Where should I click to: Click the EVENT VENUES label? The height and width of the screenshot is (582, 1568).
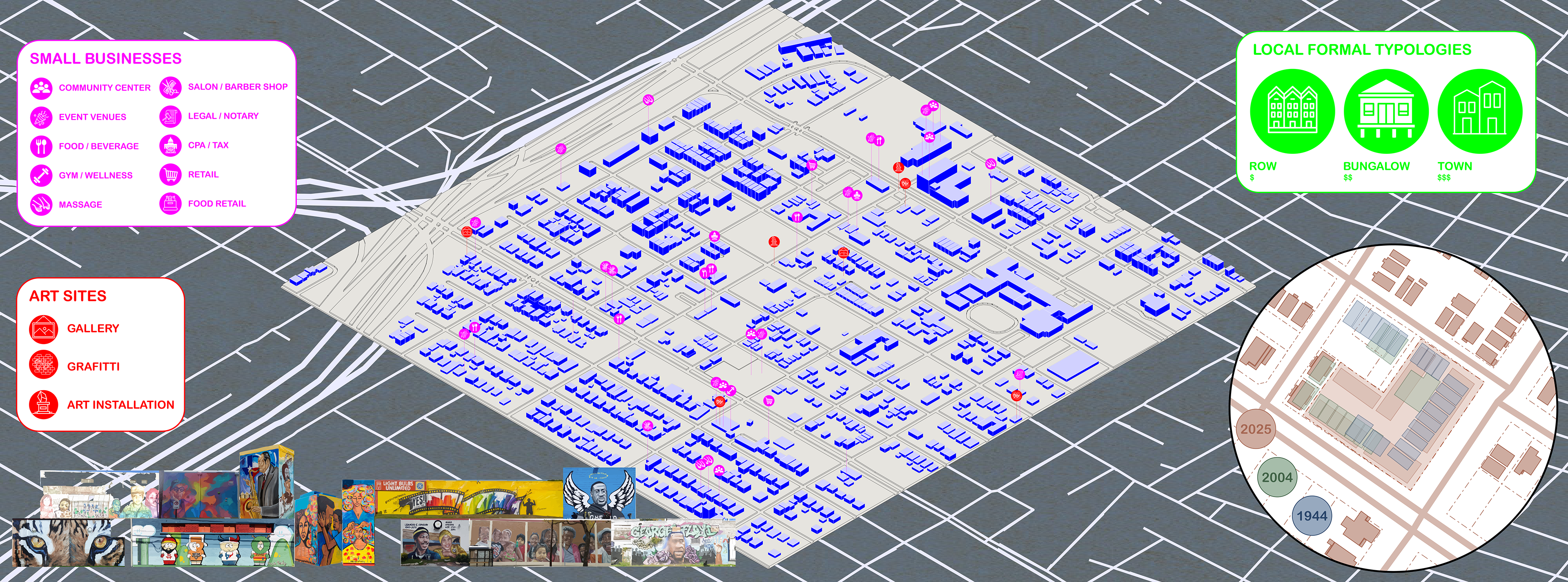click(93, 117)
